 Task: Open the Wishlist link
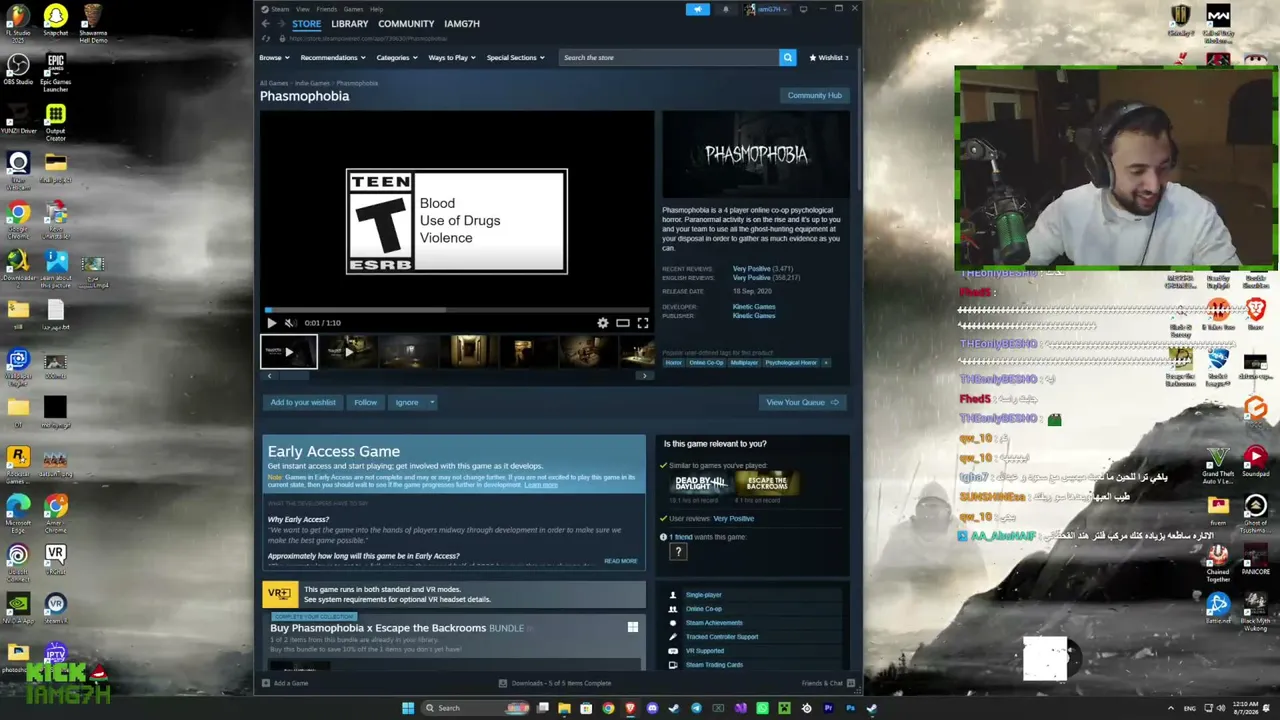pos(828,57)
